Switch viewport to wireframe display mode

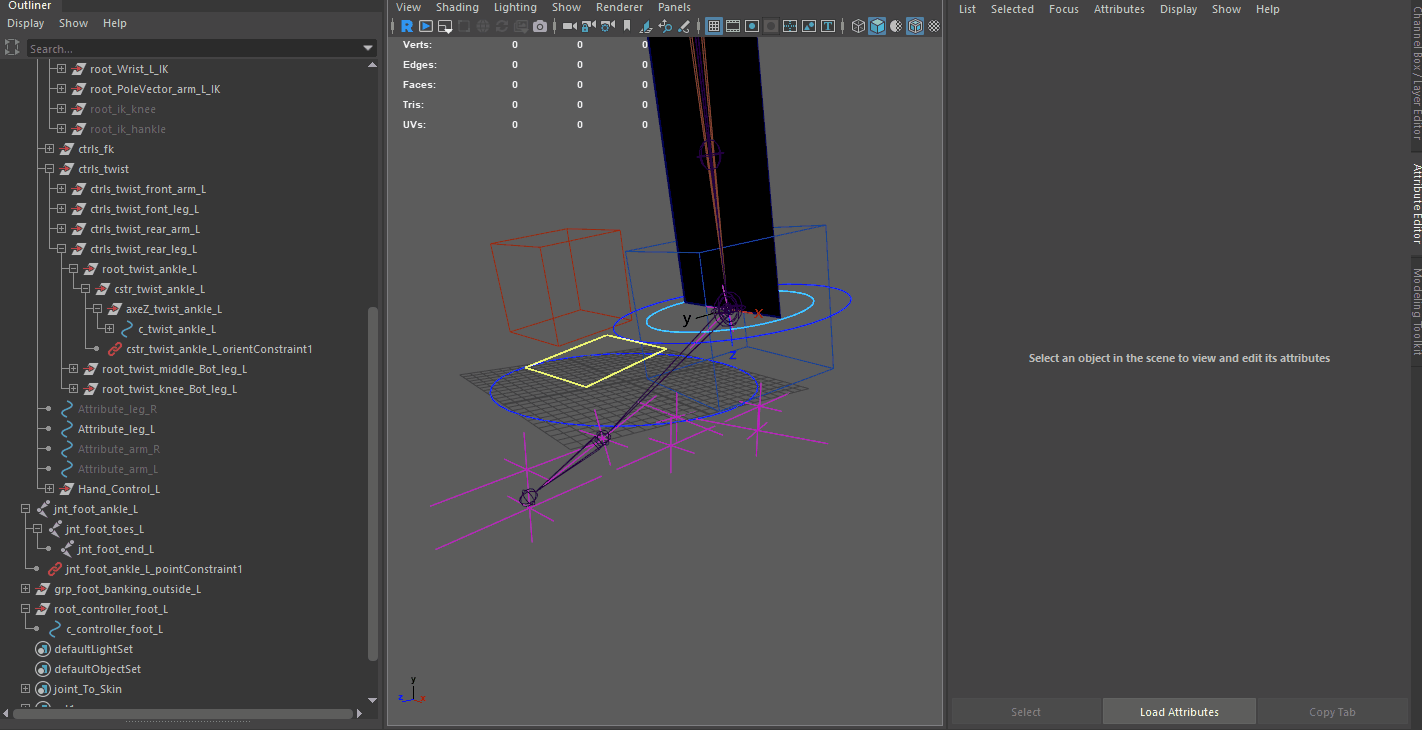tap(859, 26)
